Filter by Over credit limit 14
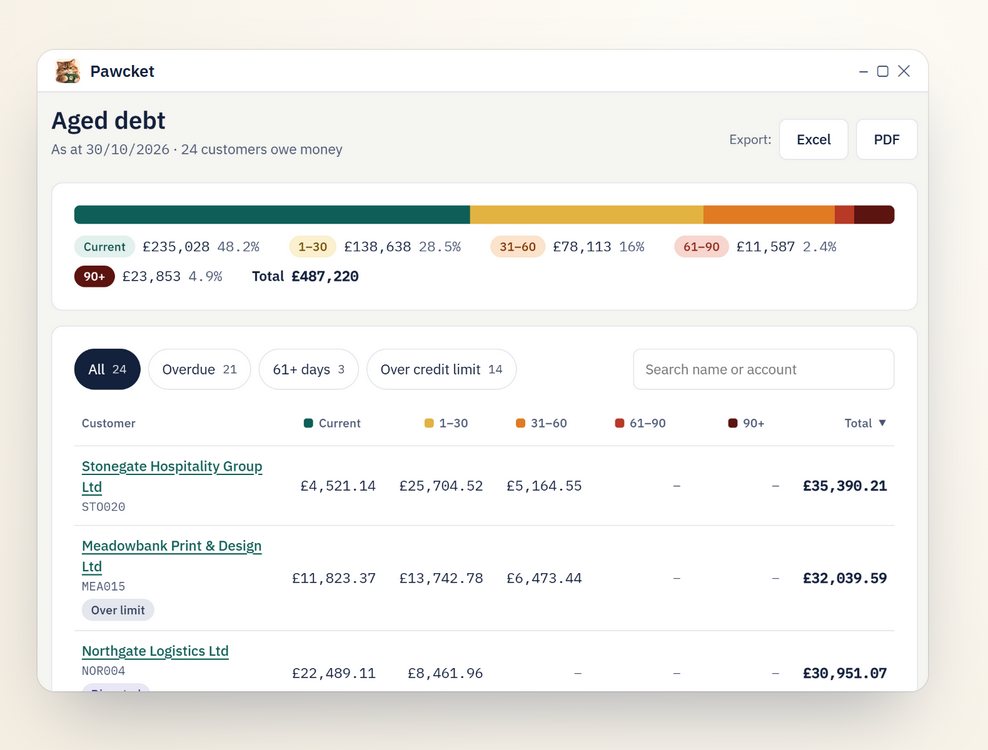 [x=441, y=369]
